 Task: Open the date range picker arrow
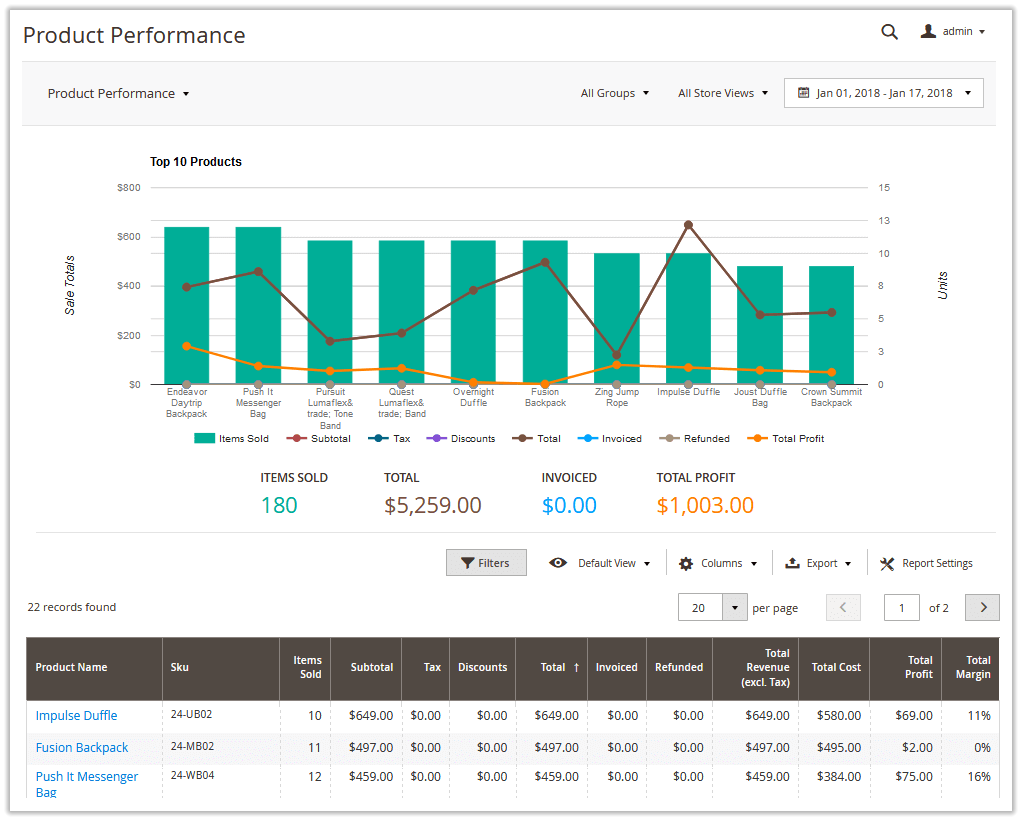968,93
